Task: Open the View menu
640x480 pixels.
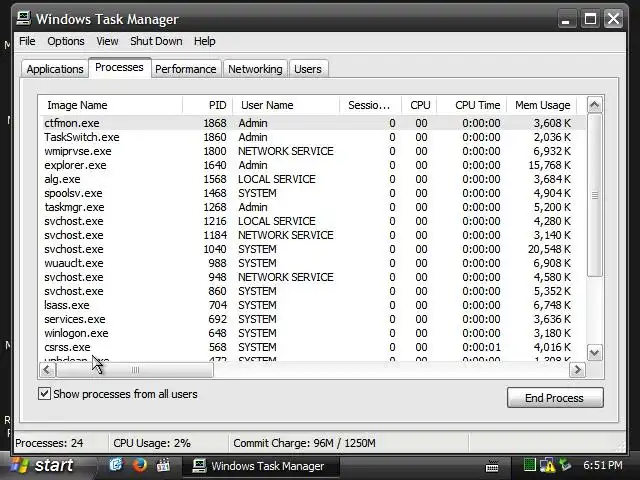Action: pos(107,41)
